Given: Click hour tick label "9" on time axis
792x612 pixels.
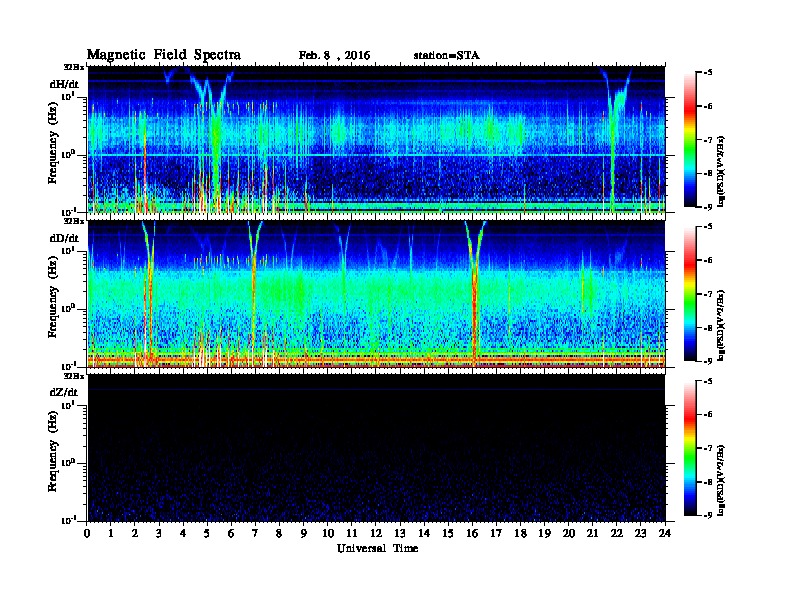Looking at the screenshot, I should coord(303,533).
